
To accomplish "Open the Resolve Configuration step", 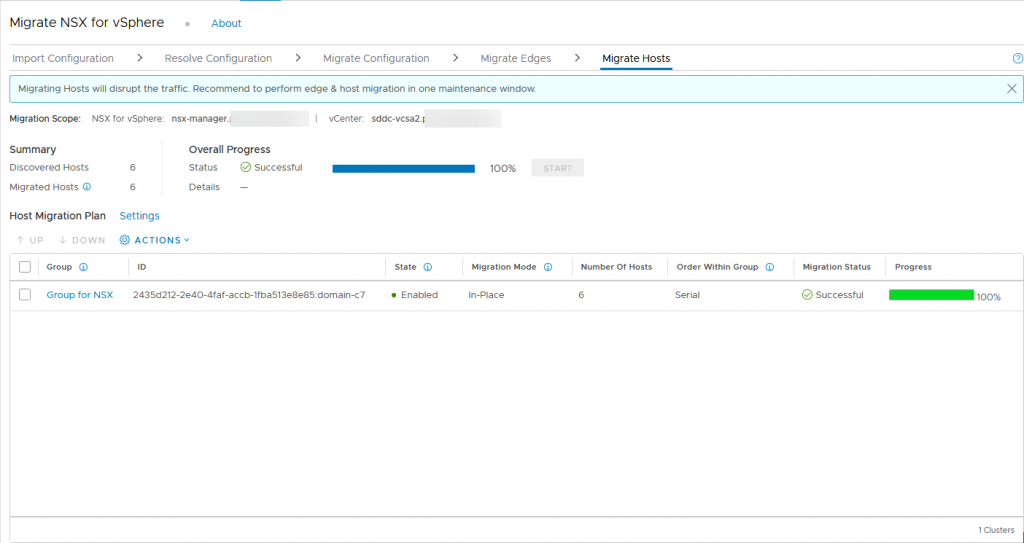I will tap(218, 58).
